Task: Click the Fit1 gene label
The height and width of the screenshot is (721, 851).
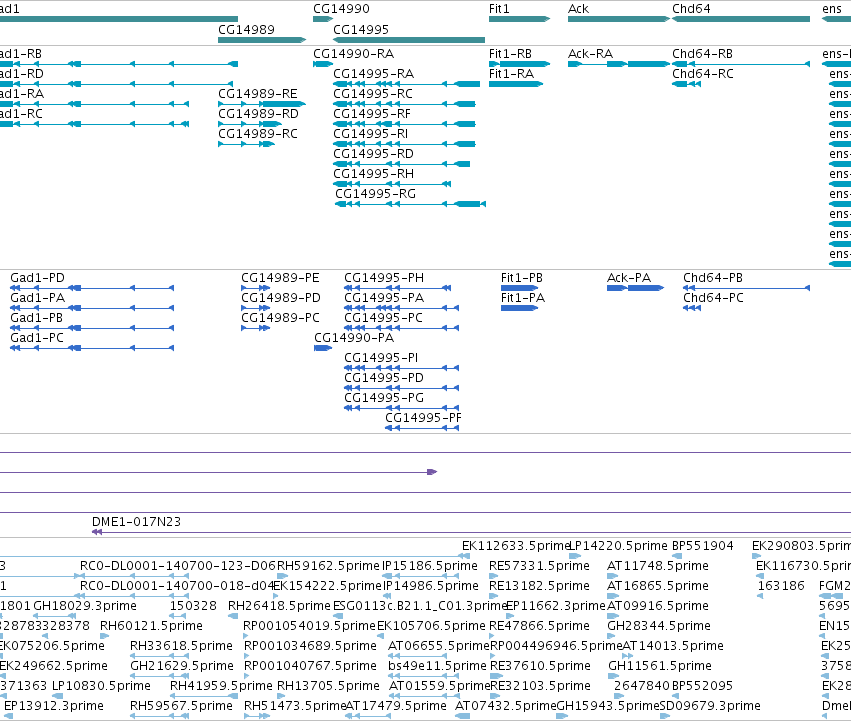Action: (x=499, y=9)
